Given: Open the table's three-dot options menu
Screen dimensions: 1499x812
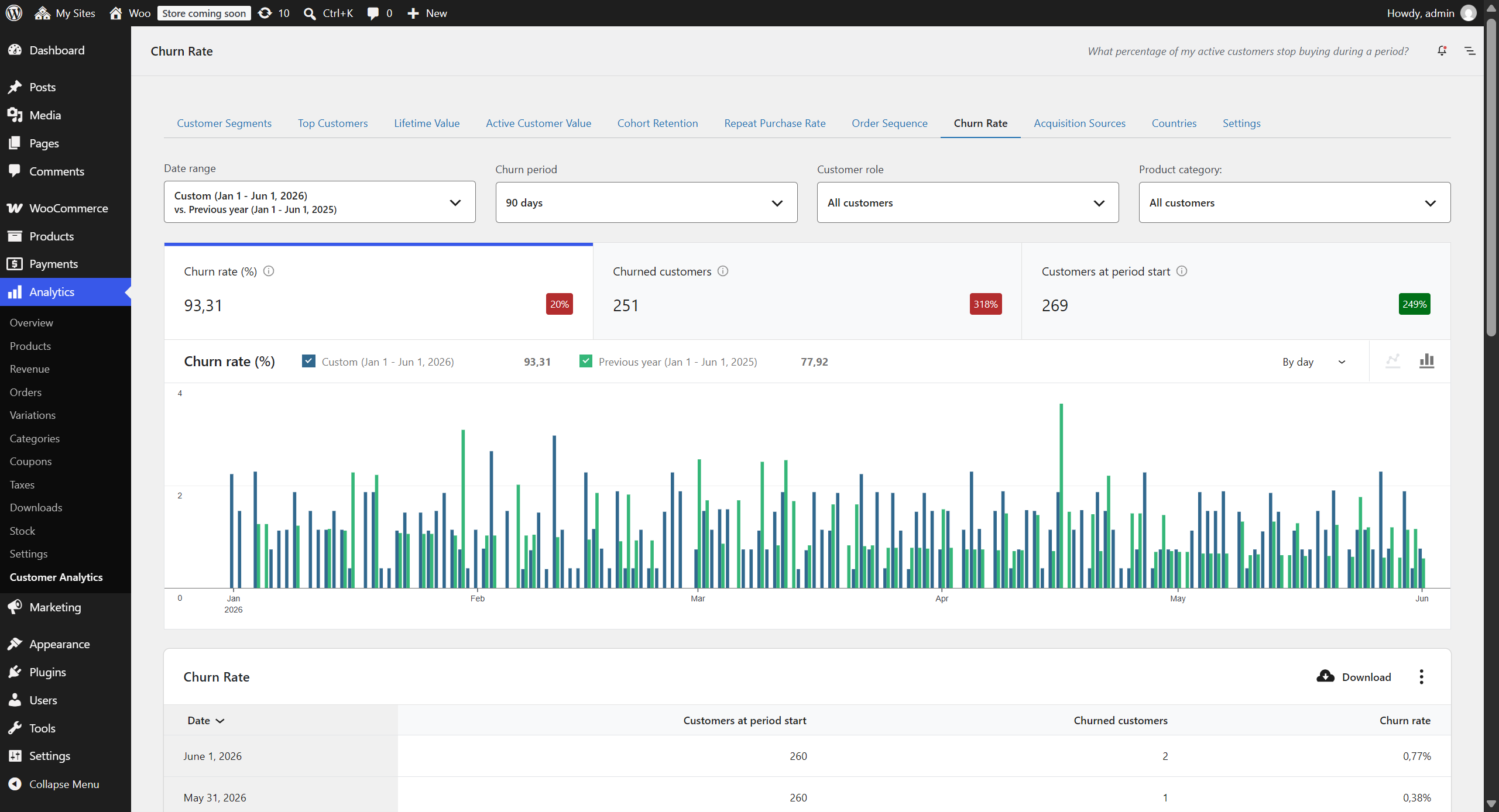Looking at the screenshot, I should click(x=1421, y=676).
